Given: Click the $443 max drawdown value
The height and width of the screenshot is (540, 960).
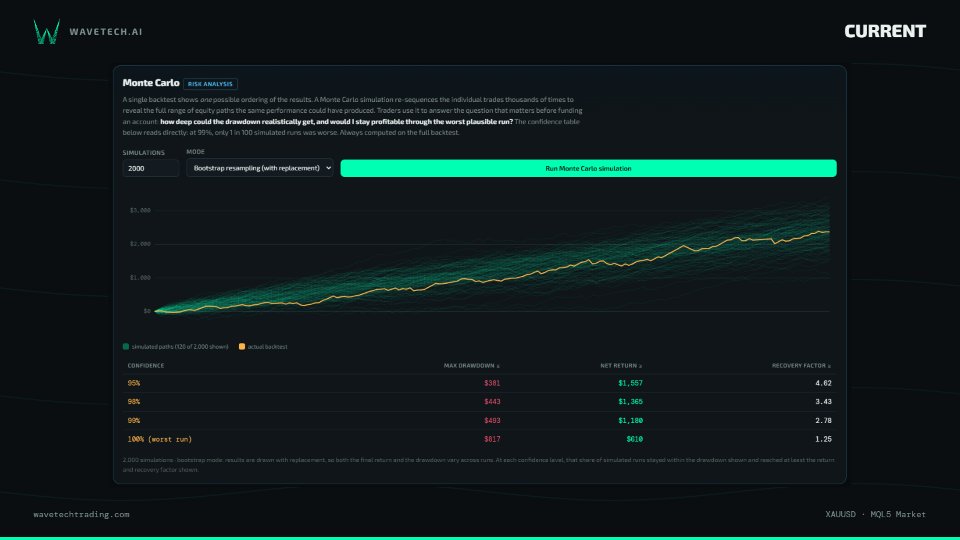Looking at the screenshot, I should pos(492,402).
